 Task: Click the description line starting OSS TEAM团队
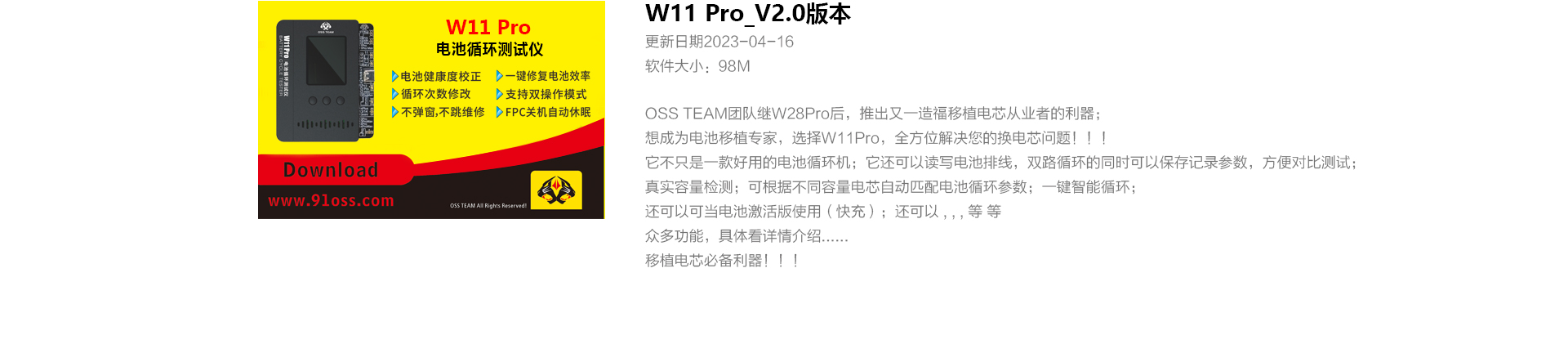(874, 114)
